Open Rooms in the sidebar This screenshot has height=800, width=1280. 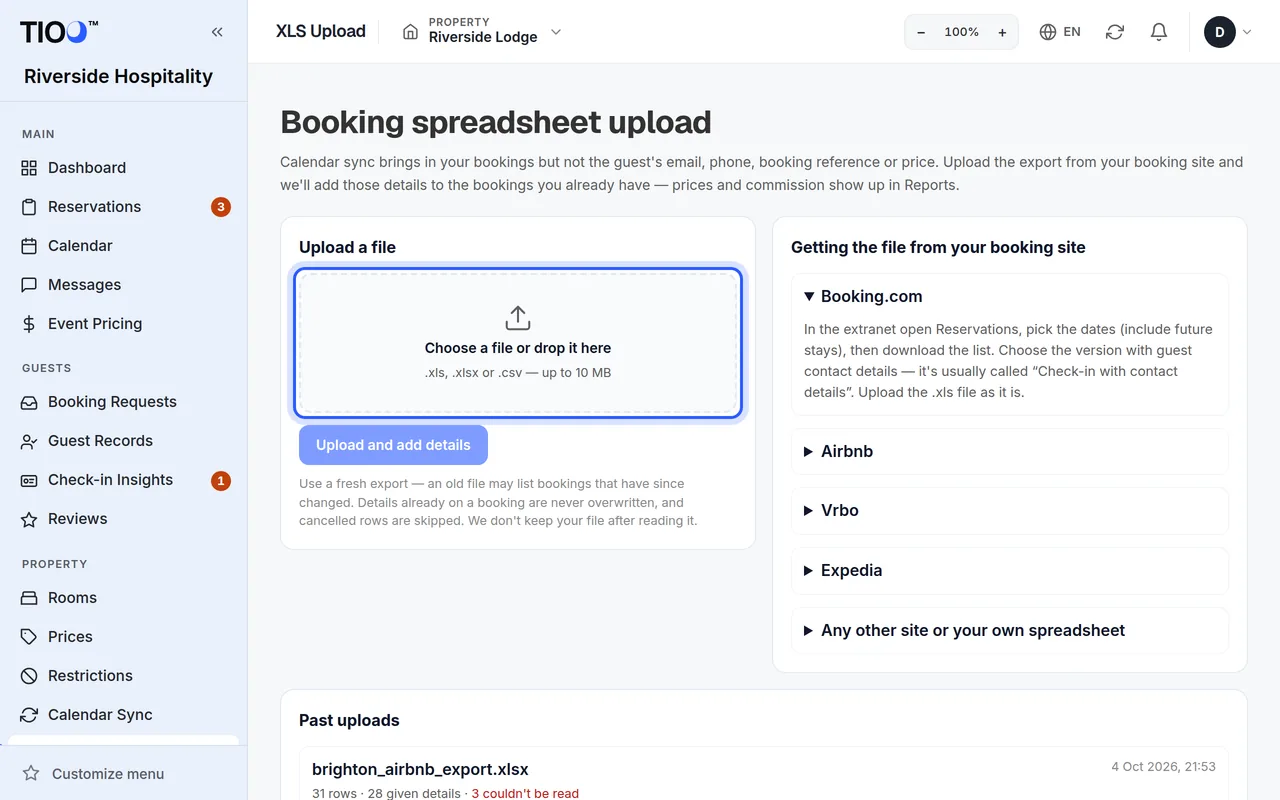(123, 597)
